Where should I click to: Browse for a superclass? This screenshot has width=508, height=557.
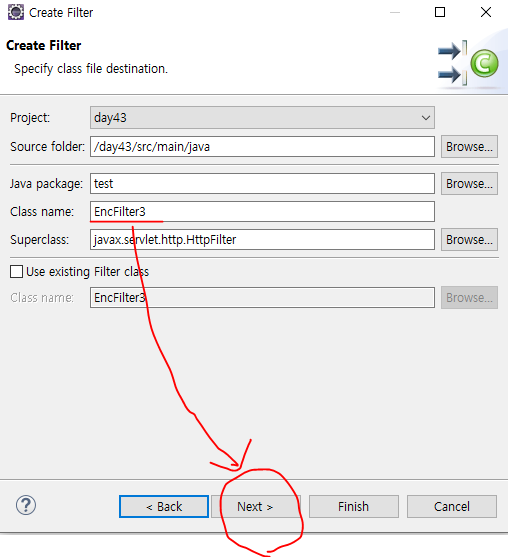pos(469,239)
